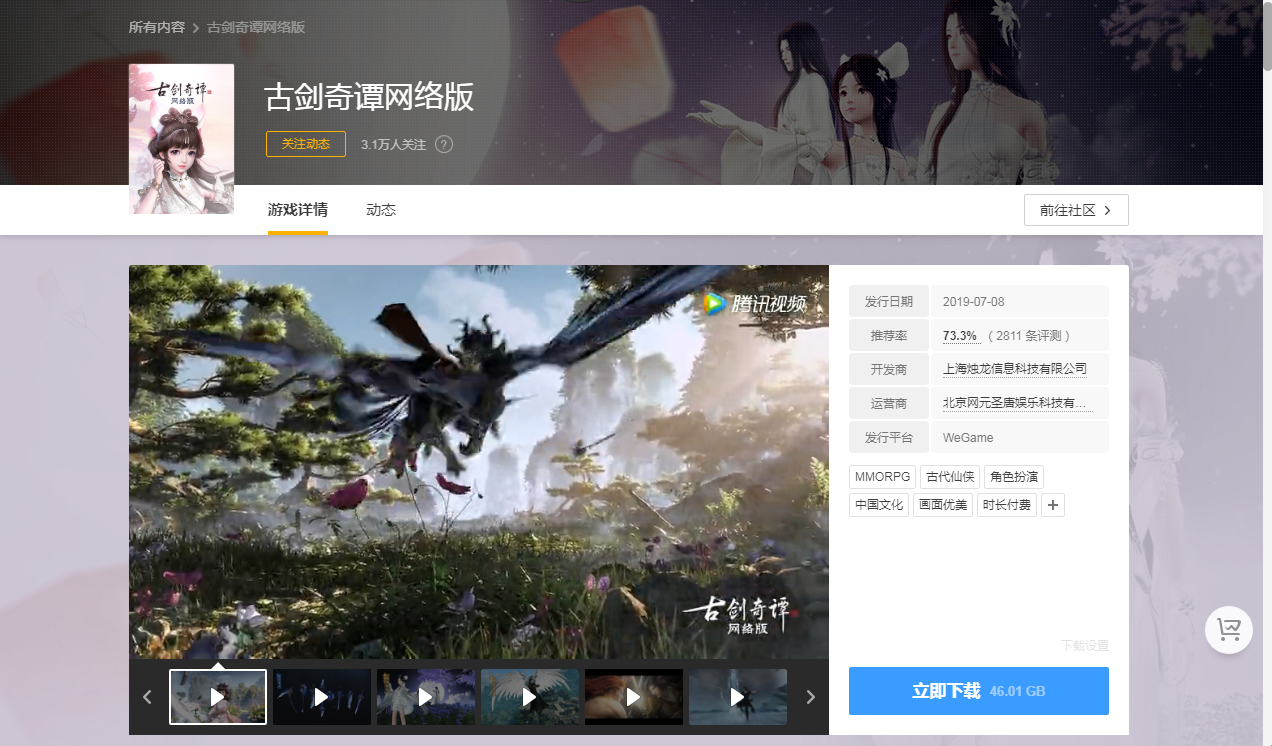View the 73.3% recommendation rating
The height and width of the screenshot is (746, 1272).
point(959,335)
